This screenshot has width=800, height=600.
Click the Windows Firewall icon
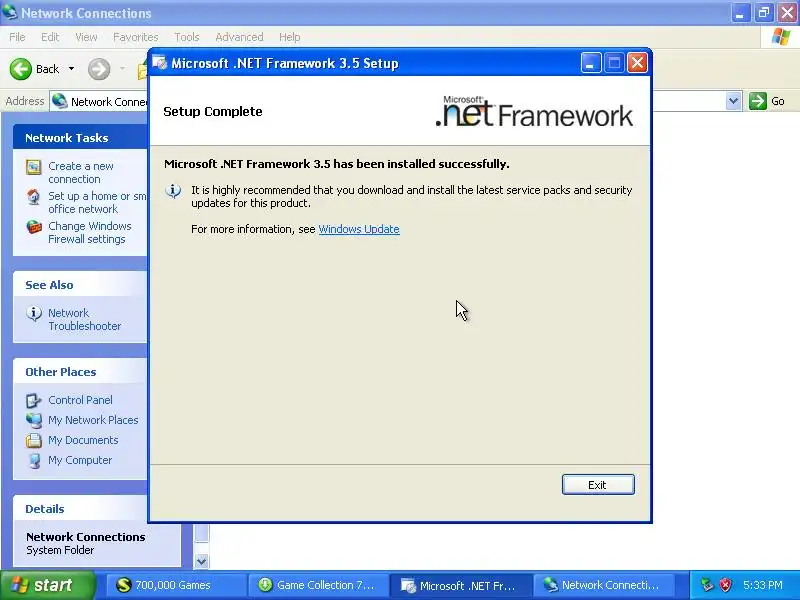point(34,227)
